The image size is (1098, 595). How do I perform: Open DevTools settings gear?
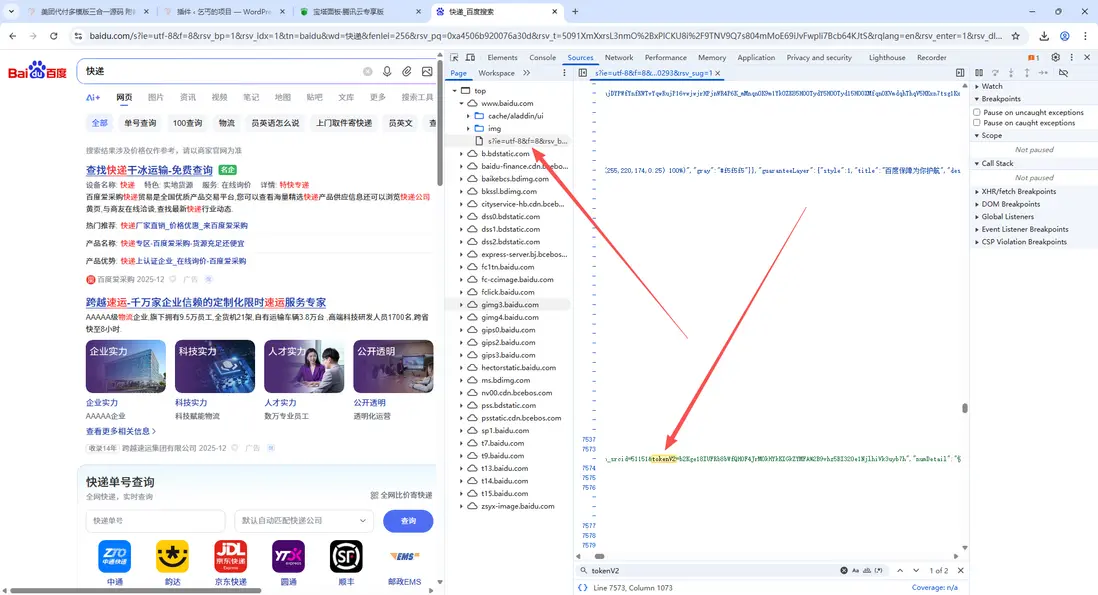coord(1055,57)
